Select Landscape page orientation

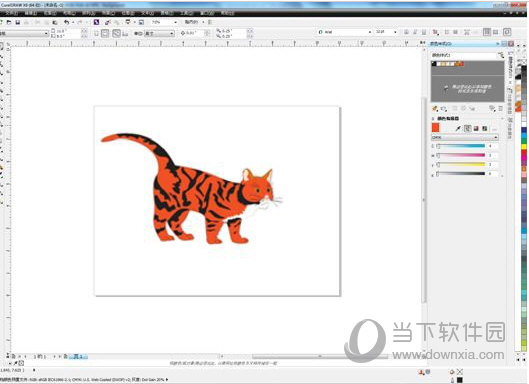105,33
